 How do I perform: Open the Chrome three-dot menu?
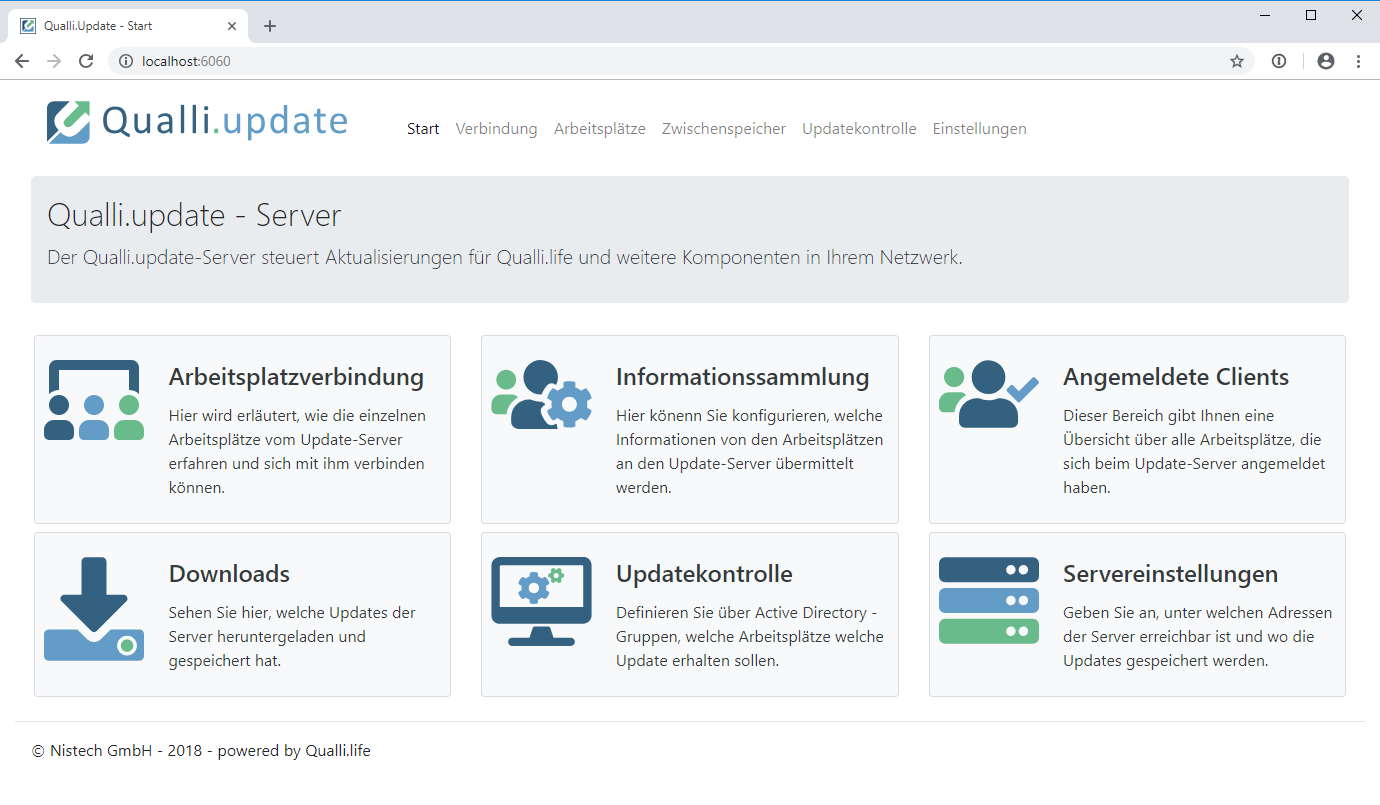pyautogui.click(x=1358, y=61)
